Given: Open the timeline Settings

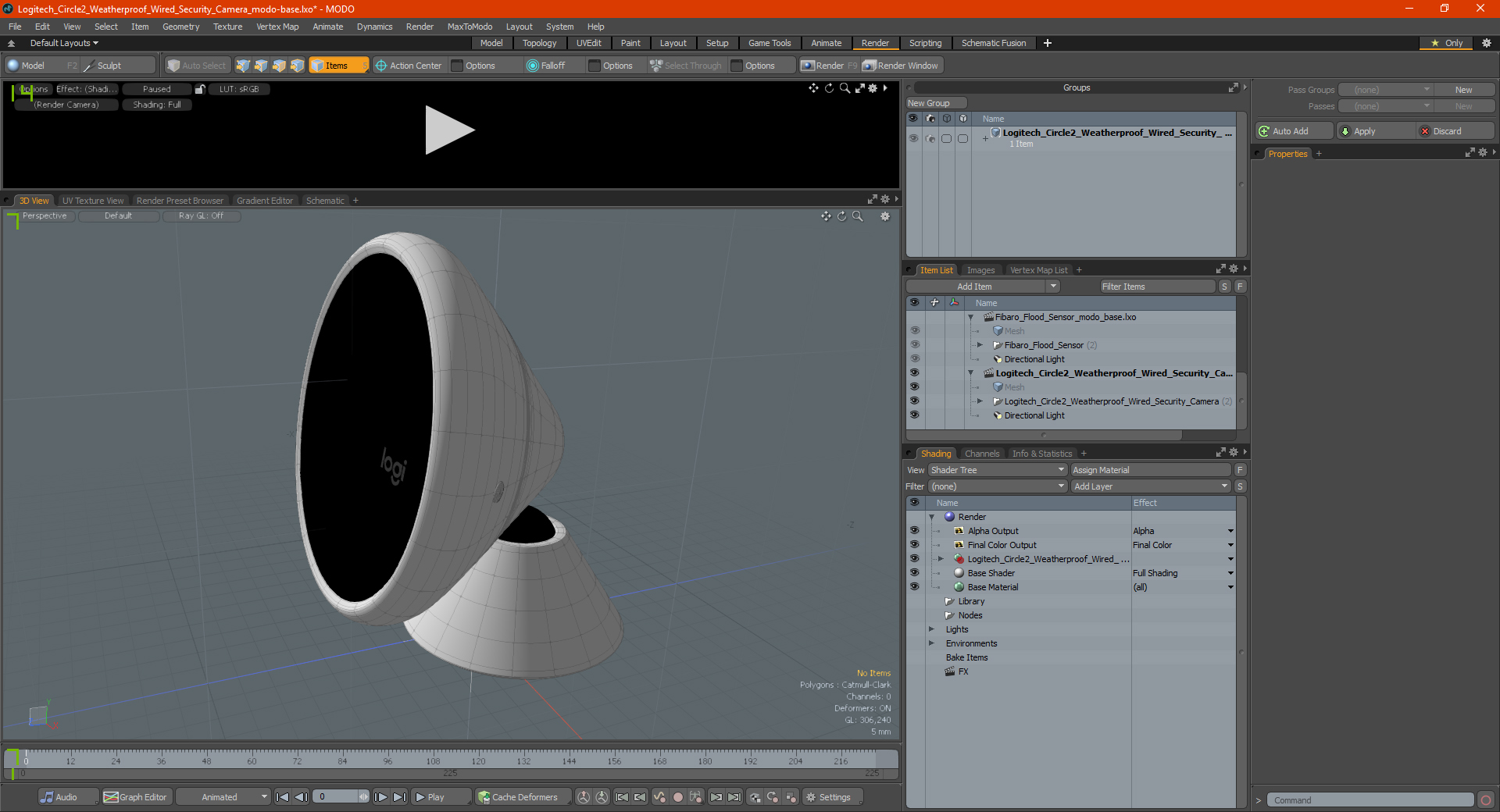Looking at the screenshot, I should [833, 797].
